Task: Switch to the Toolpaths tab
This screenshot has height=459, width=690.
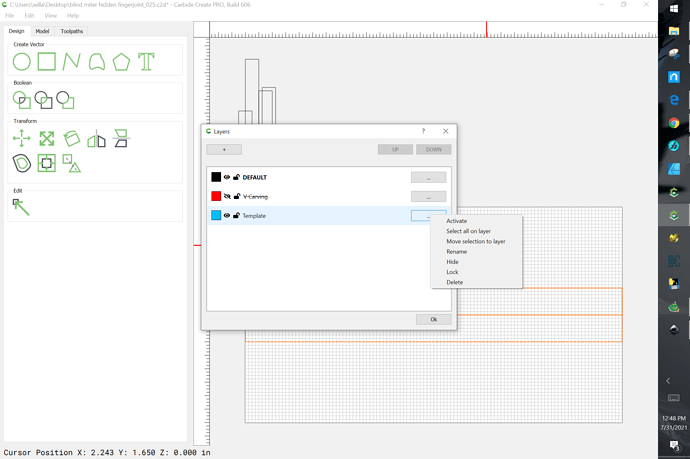Action: click(72, 31)
